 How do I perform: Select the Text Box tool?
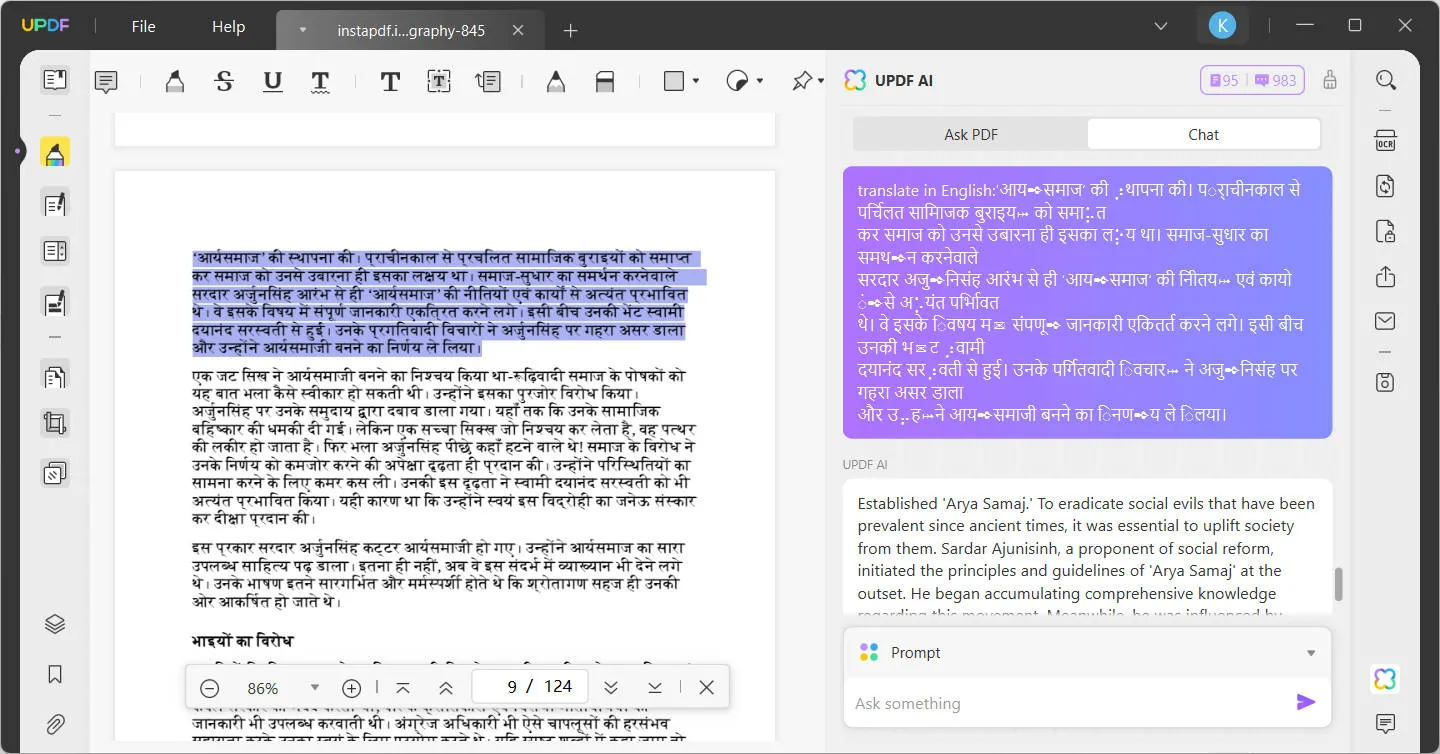tap(439, 82)
